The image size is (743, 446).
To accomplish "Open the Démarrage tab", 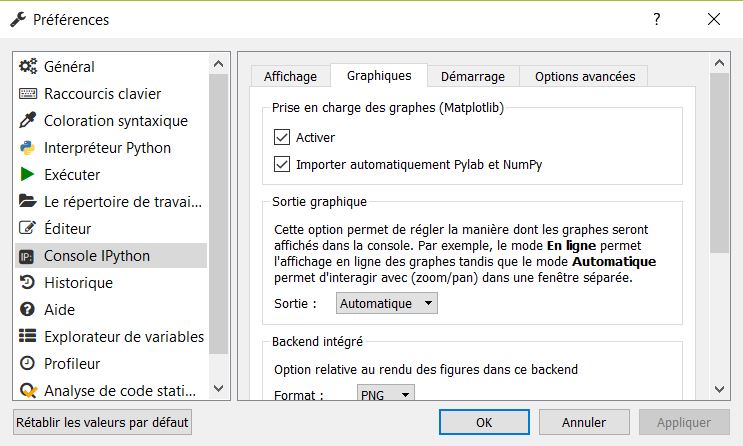I will point(473,76).
